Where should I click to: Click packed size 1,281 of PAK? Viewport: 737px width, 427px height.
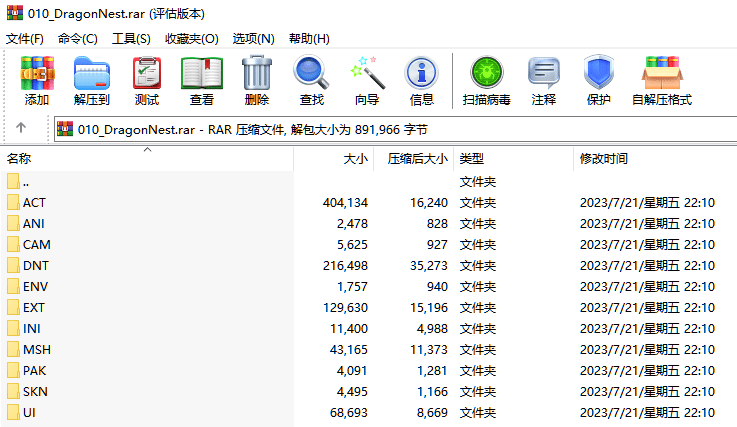point(432,371)
